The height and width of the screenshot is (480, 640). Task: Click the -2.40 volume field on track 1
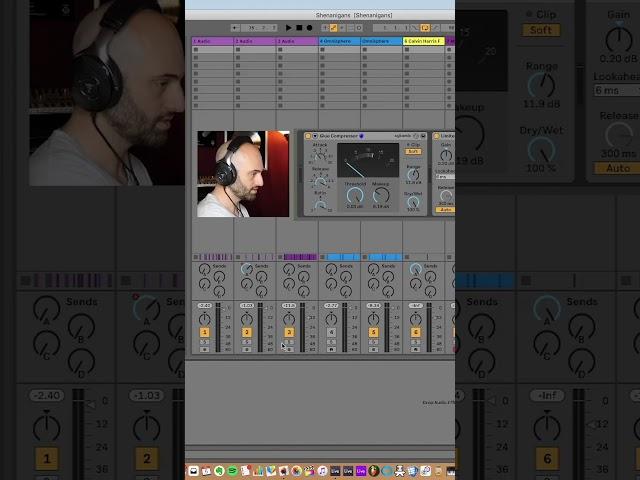coord(204,305)
